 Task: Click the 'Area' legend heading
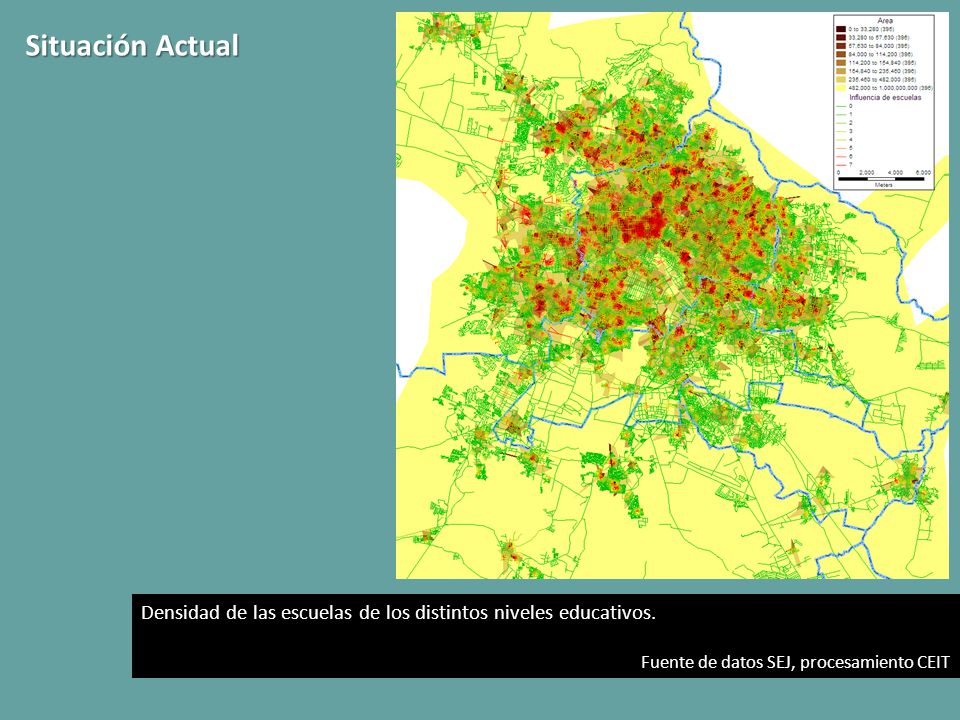pos(885,21)
